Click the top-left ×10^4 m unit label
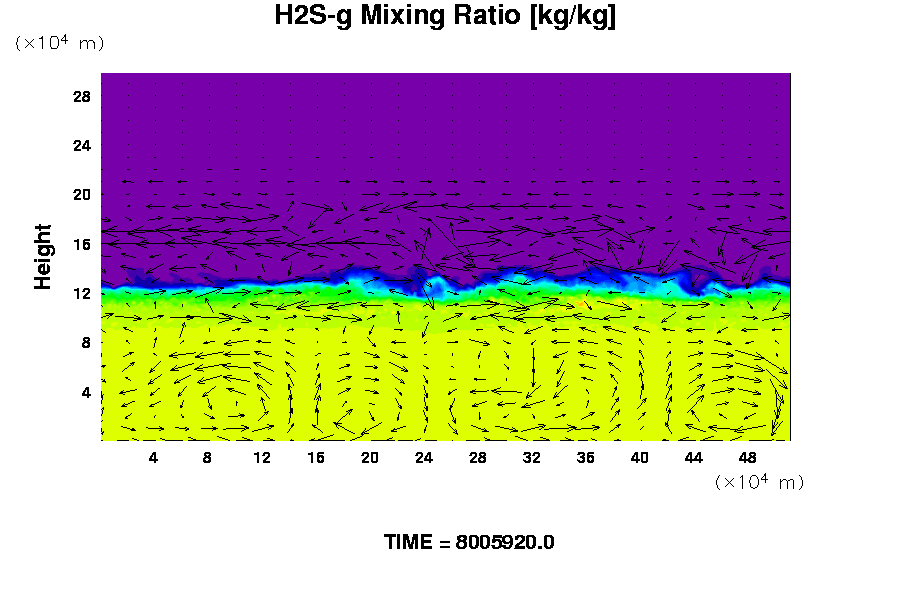900x600 pixels. [59, 43]
